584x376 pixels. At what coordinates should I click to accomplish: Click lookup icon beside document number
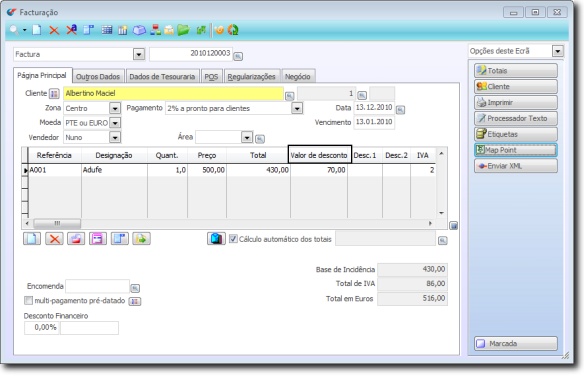238,56
